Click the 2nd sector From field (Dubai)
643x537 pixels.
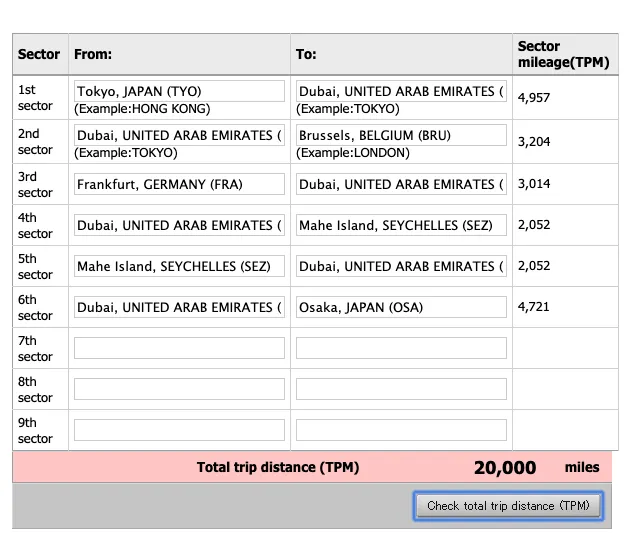point(179,135)
